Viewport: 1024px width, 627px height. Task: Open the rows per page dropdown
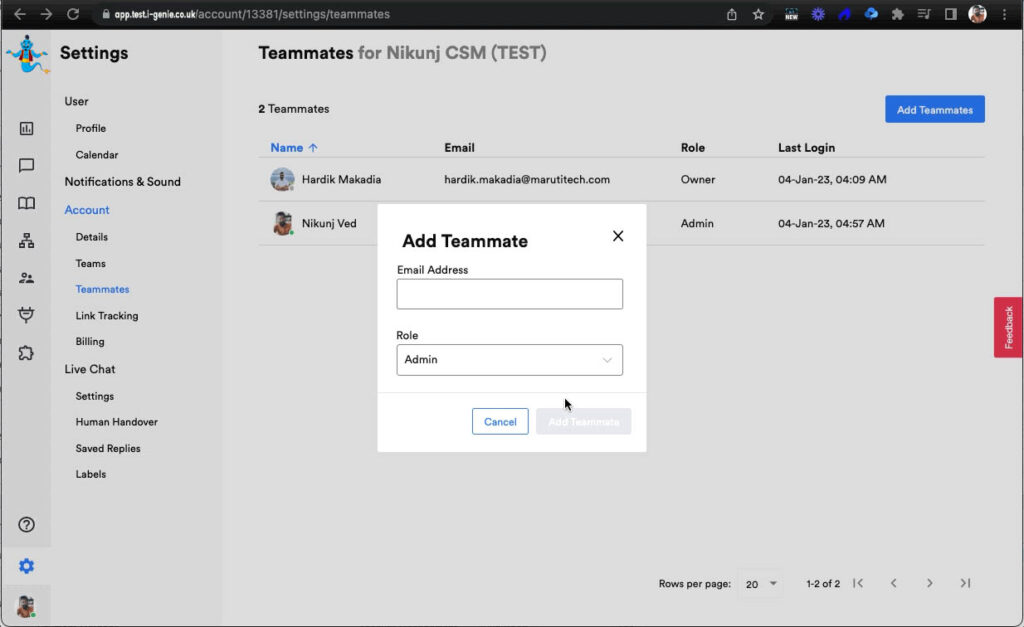click(762, 584)
